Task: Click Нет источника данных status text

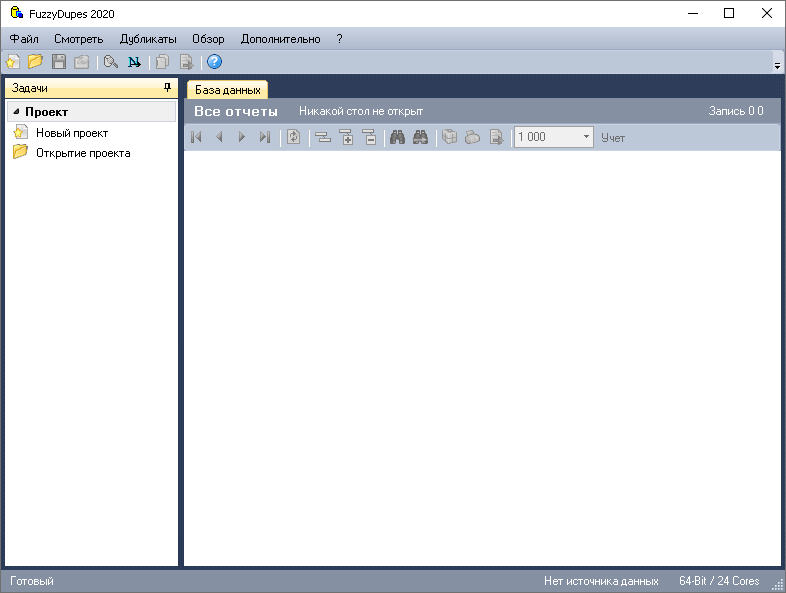Action: point(601,581)
